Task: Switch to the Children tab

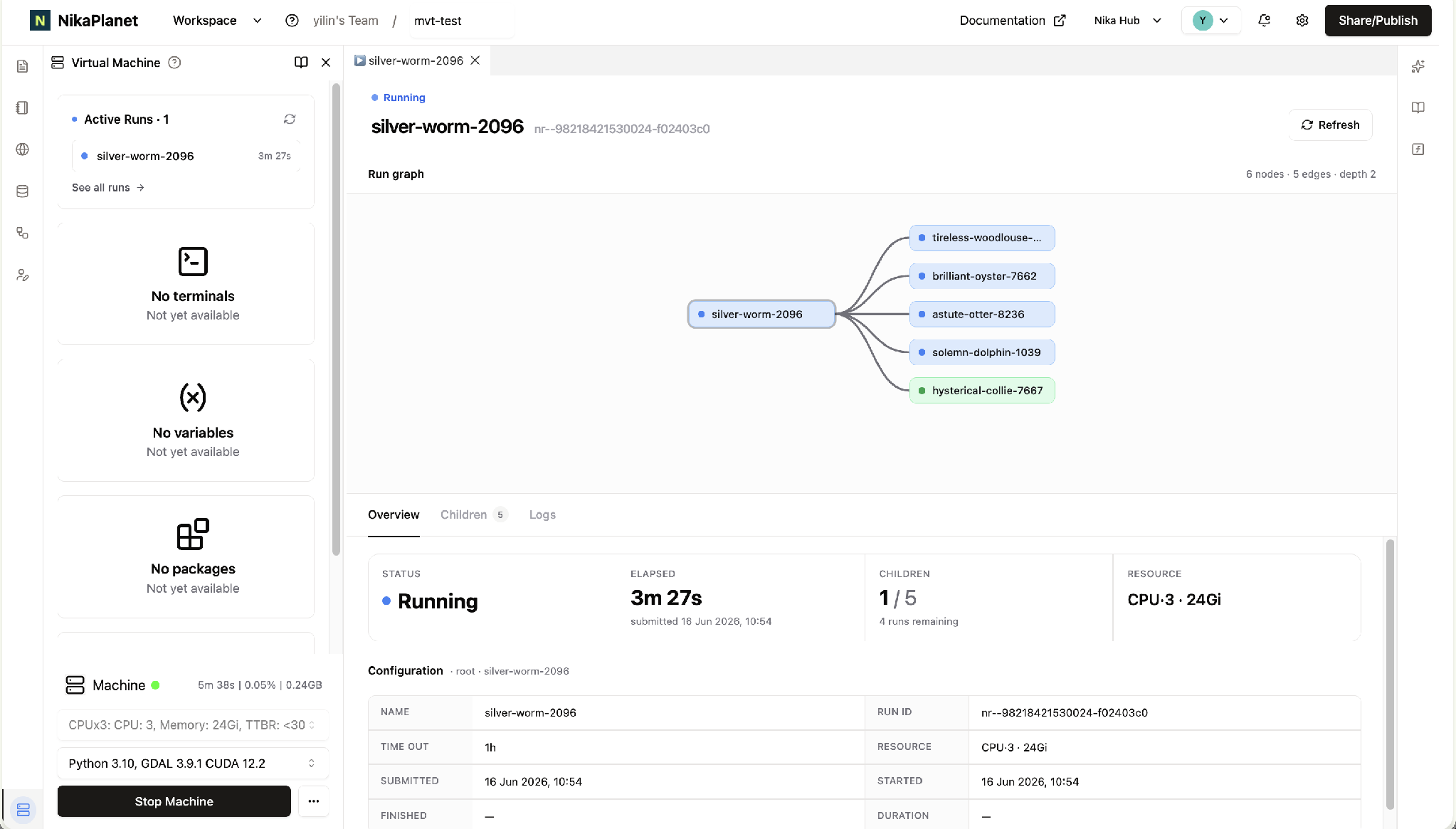Action: (473, 514)
